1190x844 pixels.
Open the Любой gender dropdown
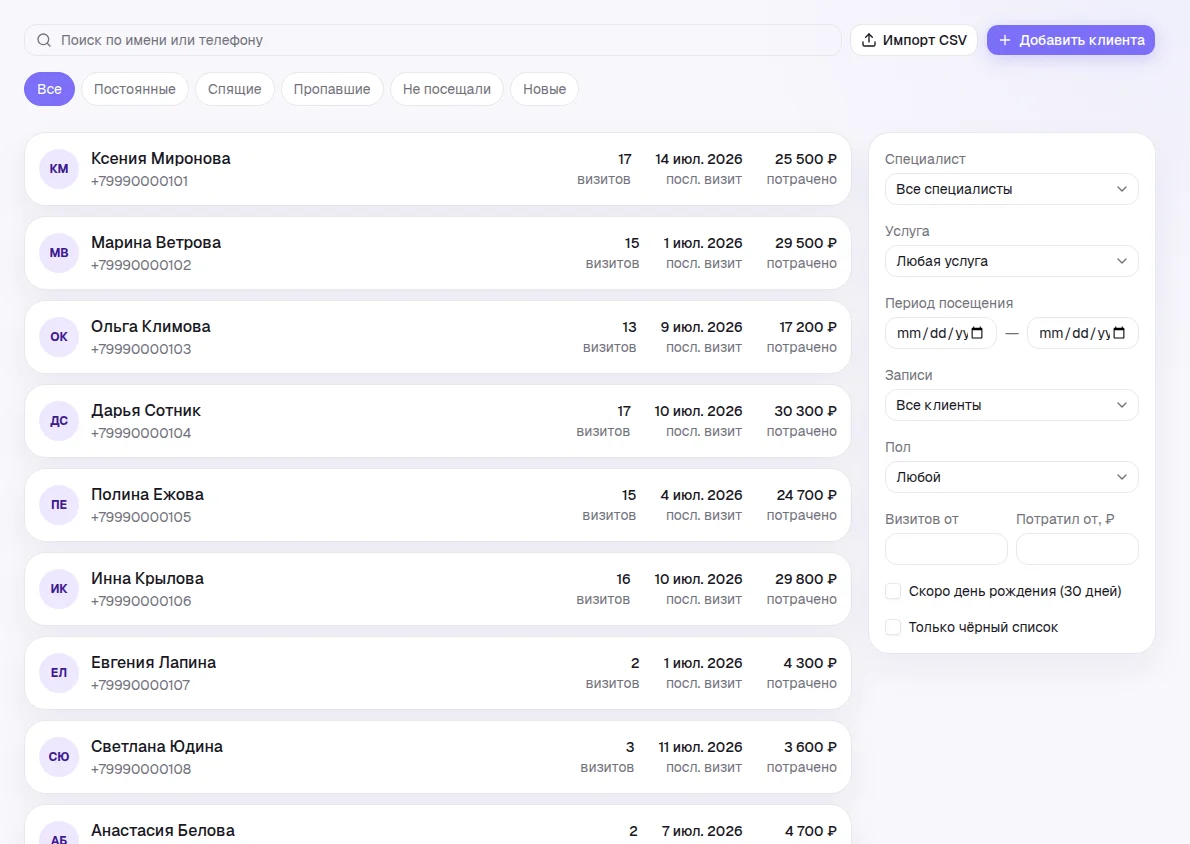click(x=1012, y=477)
